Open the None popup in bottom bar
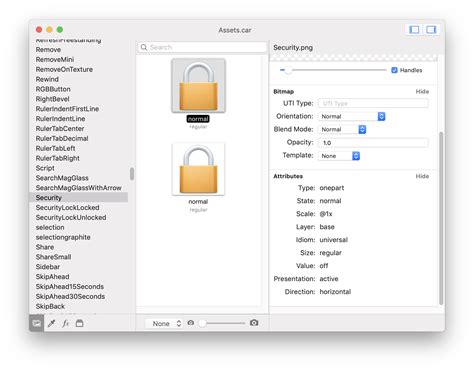 (165, 323)
